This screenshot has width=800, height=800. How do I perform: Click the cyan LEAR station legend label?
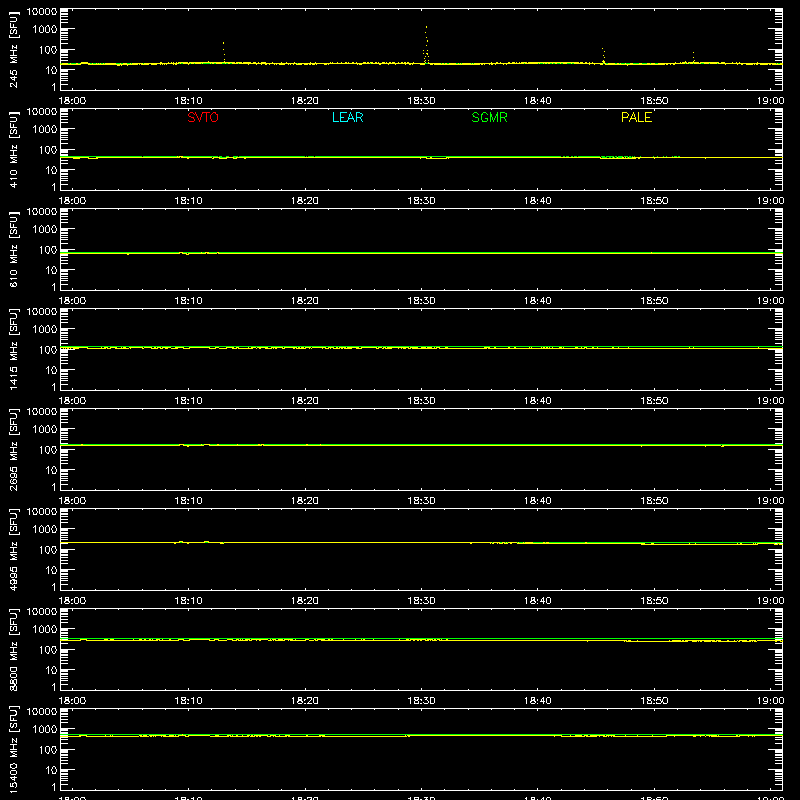coord(347,117)
